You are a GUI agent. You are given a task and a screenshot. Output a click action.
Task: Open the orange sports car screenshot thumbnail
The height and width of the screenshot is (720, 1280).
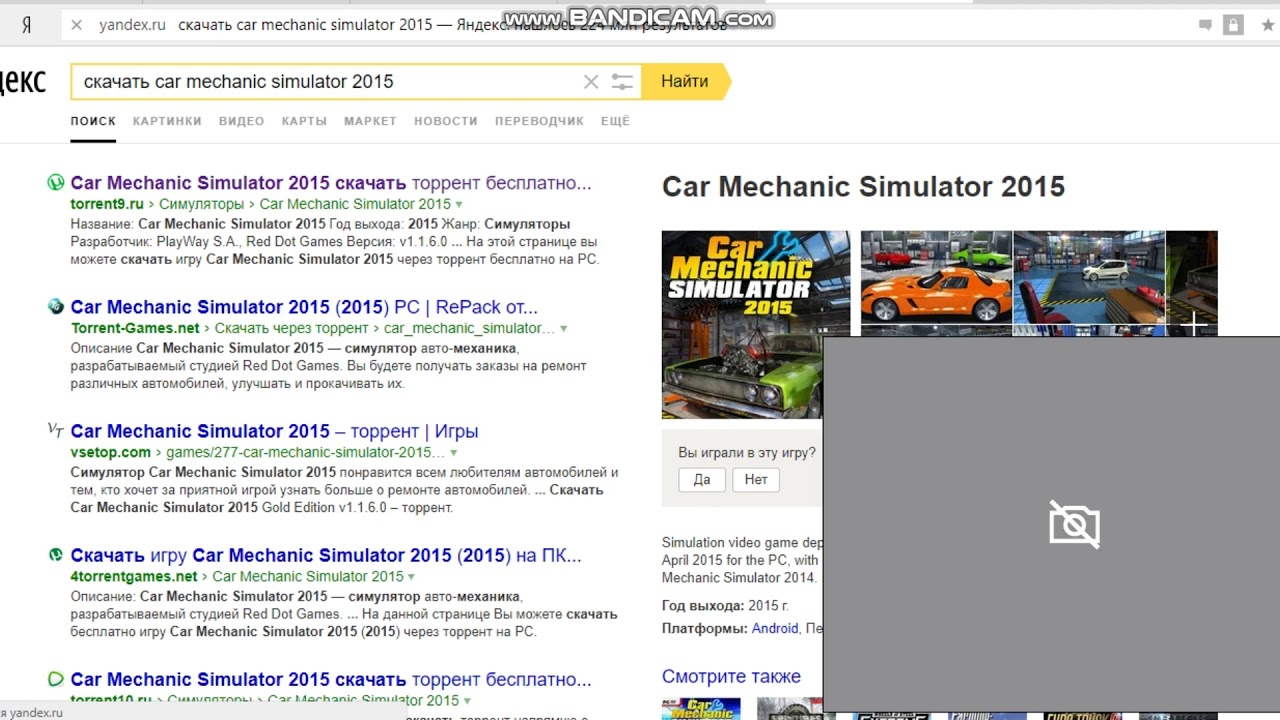[x=936, y=278]
